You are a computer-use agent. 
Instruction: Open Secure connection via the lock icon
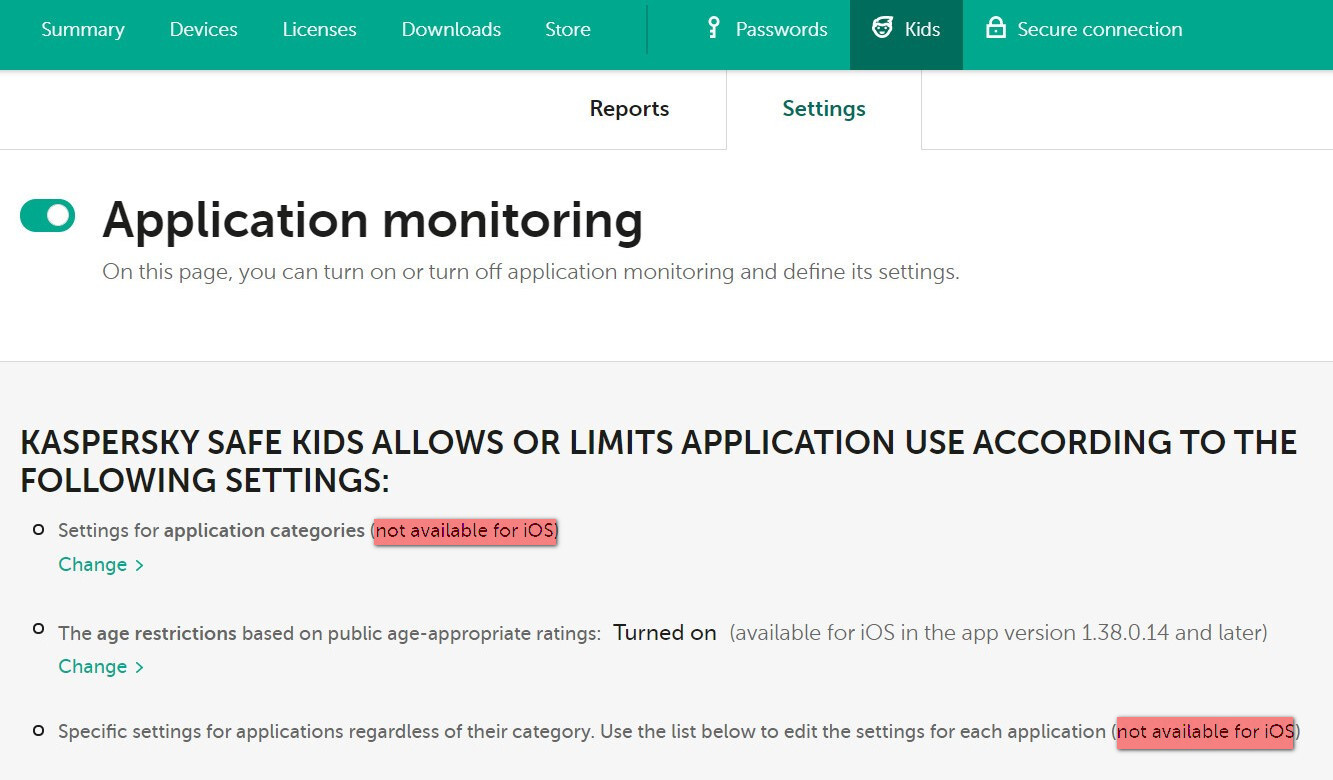click(995, 28)
